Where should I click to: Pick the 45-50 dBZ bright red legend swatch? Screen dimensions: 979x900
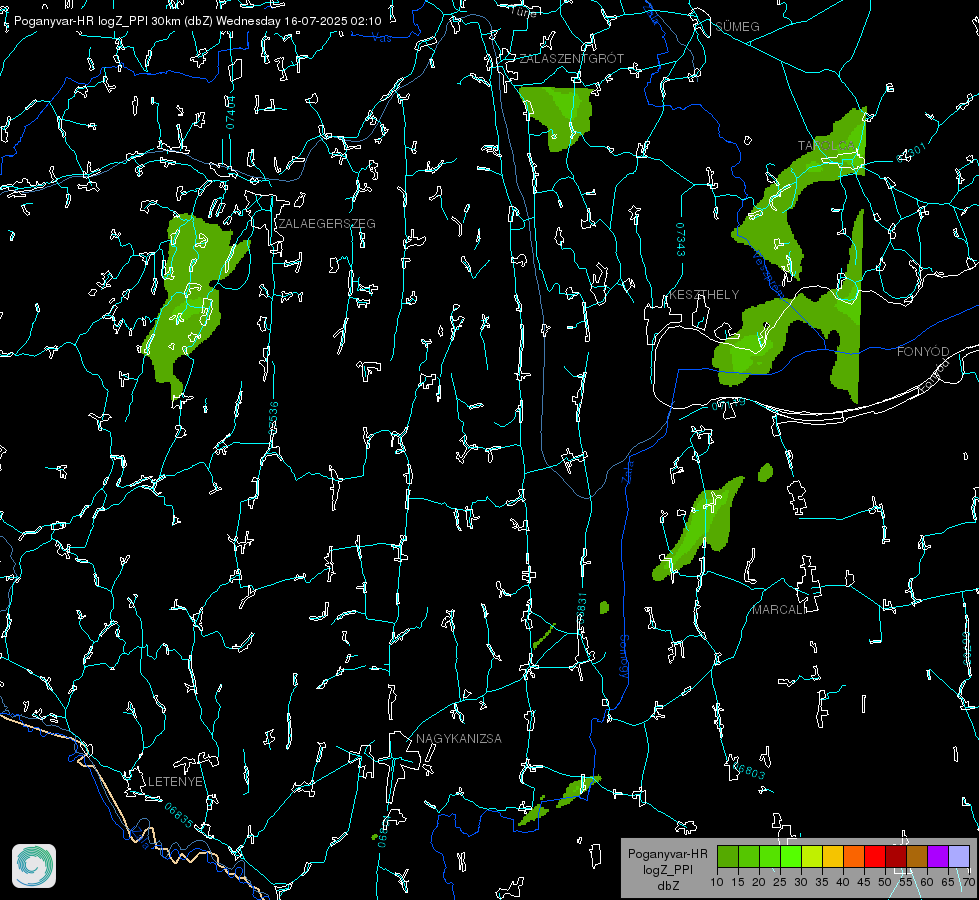(x=875, y=856)
